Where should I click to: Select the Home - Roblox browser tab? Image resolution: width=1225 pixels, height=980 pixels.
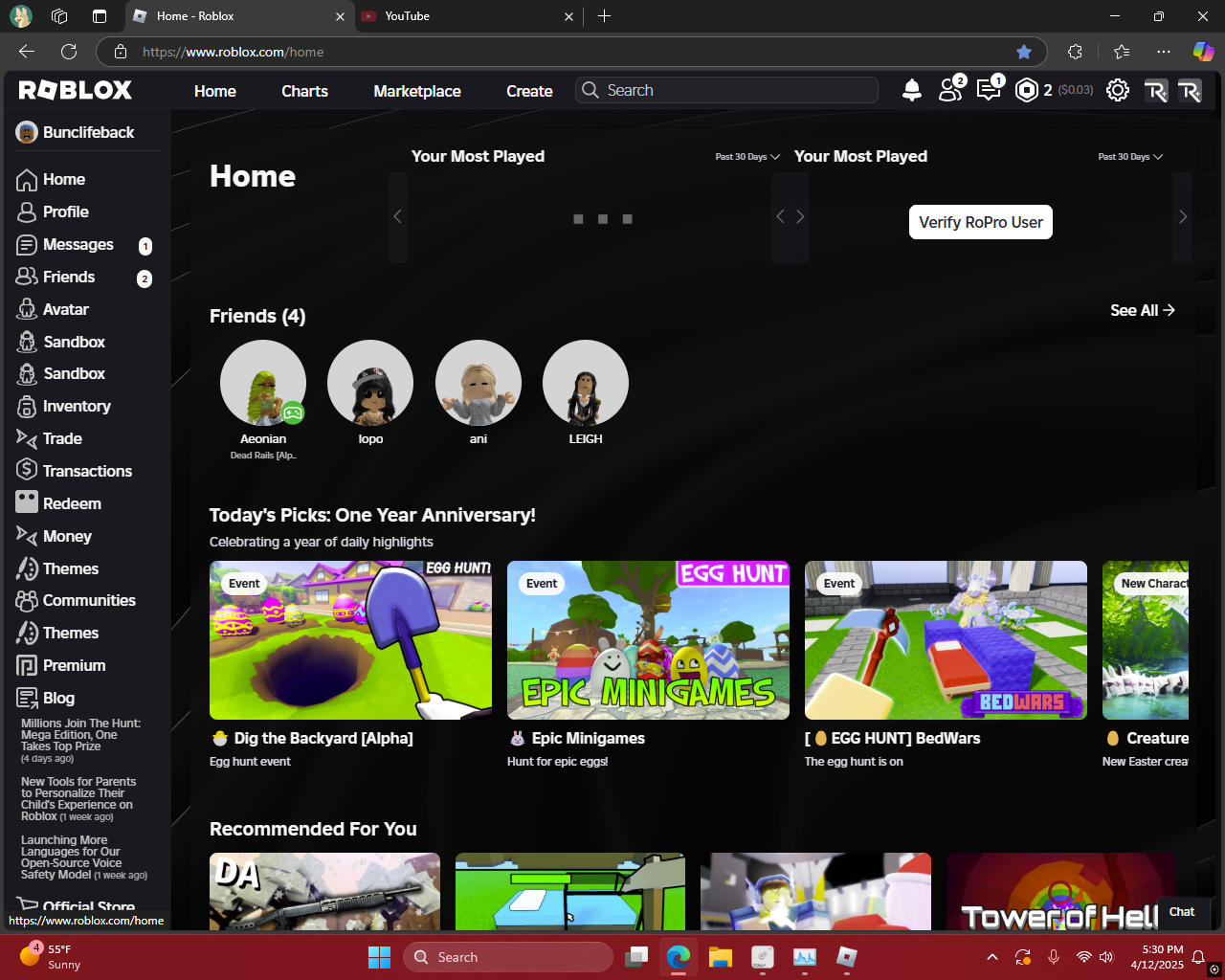[239, 16]
